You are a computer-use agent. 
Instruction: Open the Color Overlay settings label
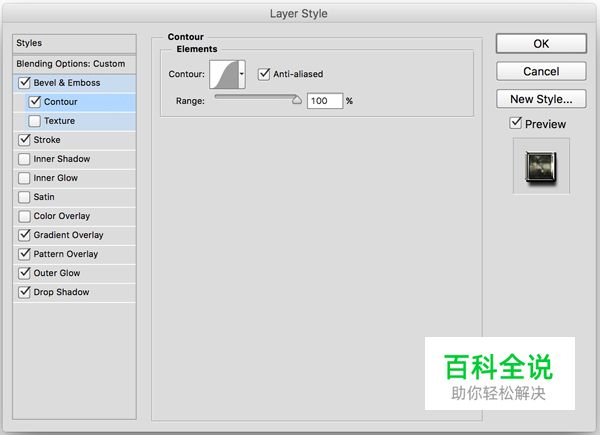click(62, 216)
